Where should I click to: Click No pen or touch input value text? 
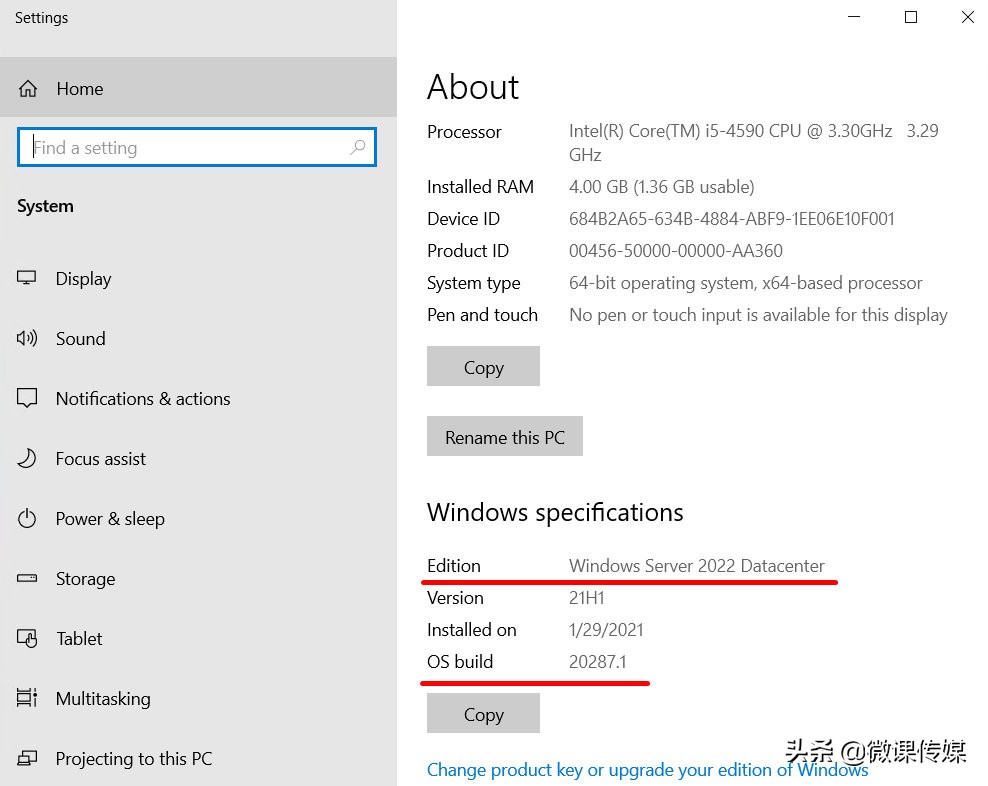(x=758, y=315)
